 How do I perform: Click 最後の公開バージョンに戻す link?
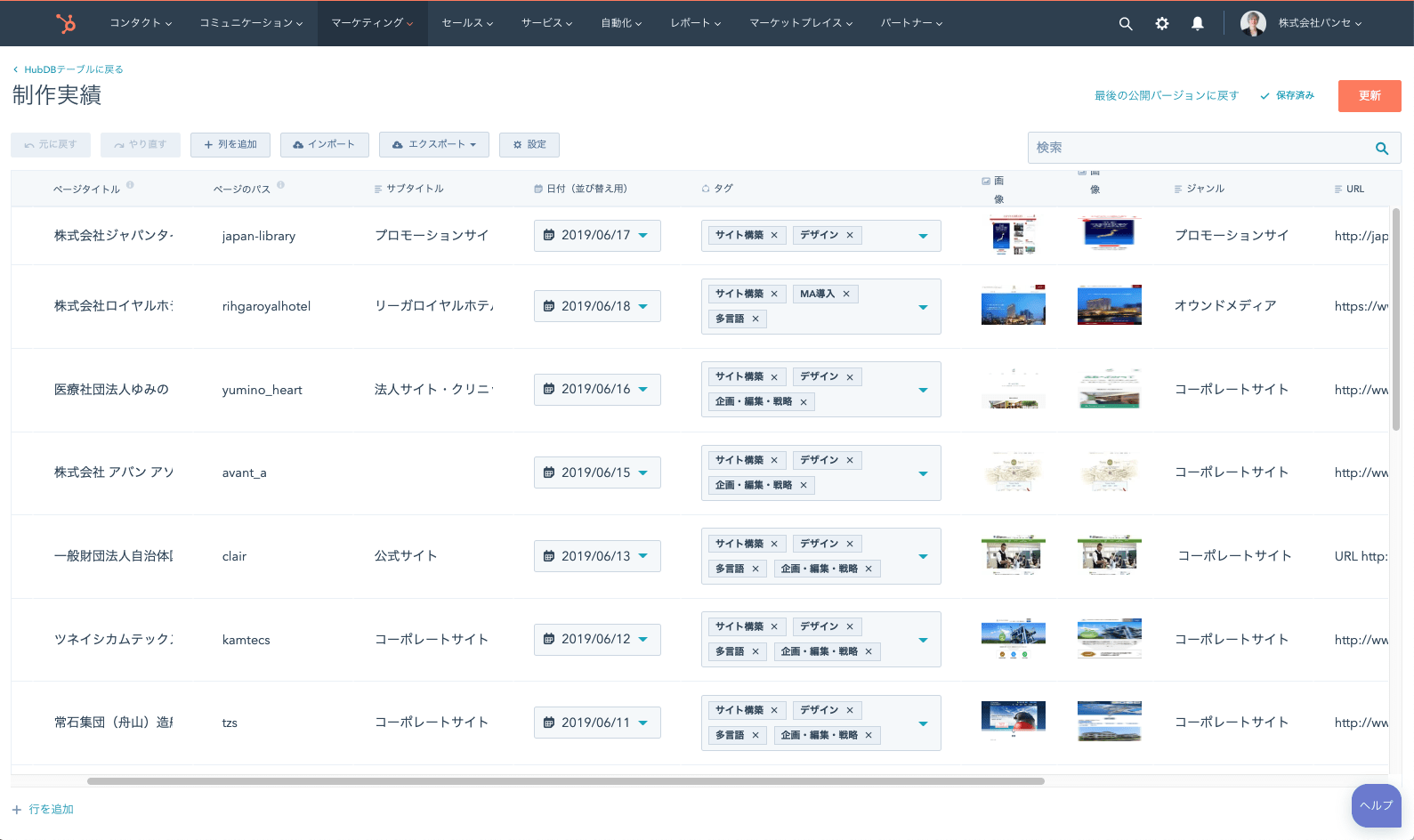point(1166,96)
